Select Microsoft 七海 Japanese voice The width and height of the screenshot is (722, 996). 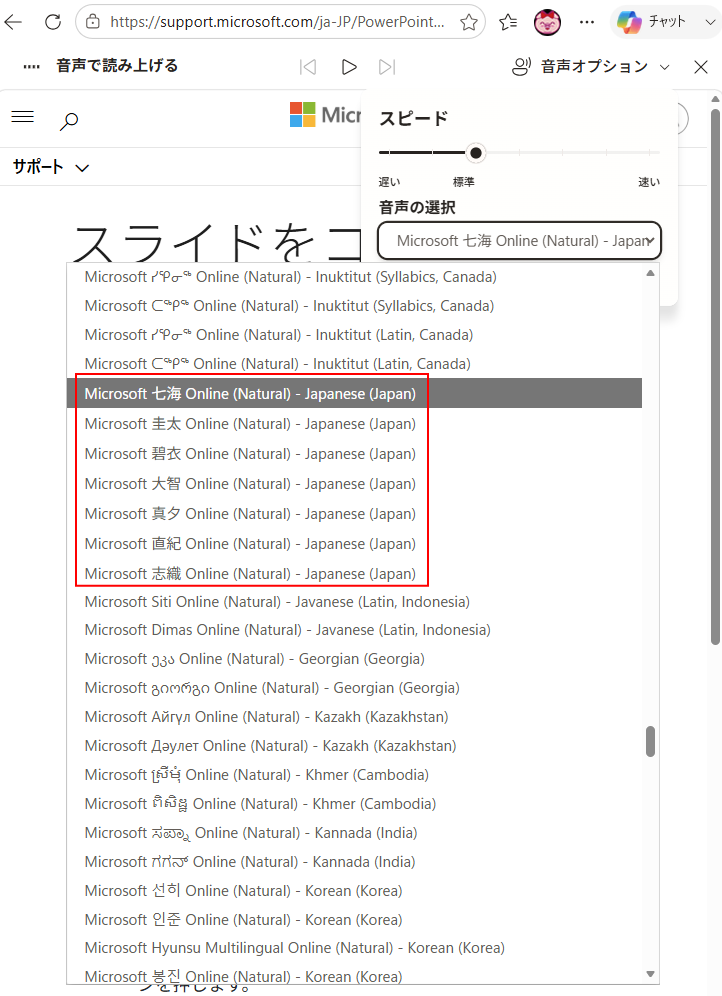(354, 394)
